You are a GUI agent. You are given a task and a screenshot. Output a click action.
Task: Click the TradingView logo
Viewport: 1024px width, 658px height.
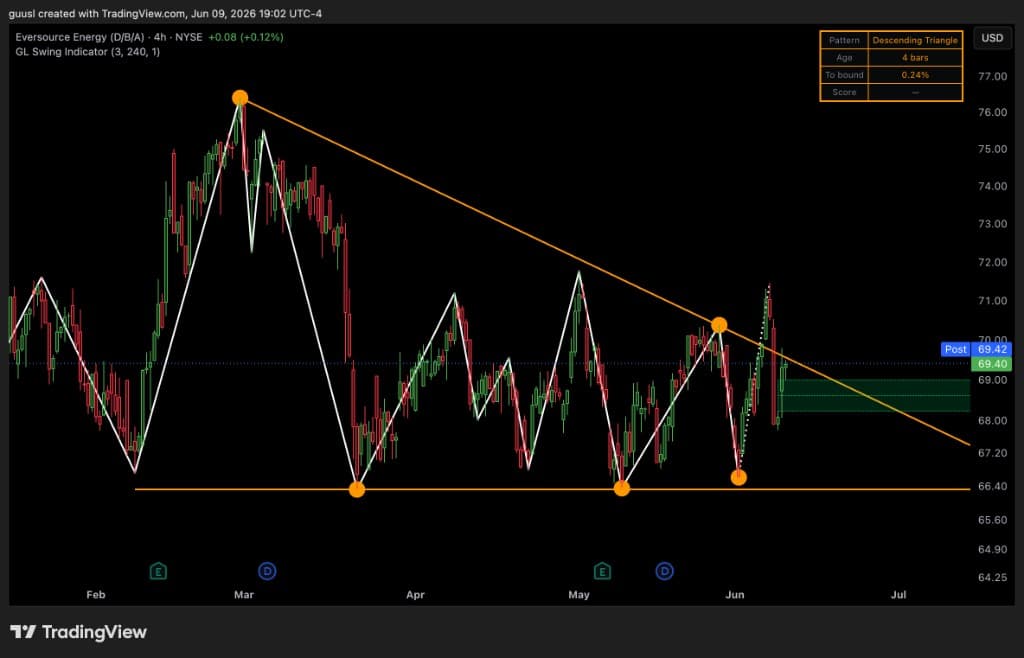pyautogui.click(x=78, y=632)
